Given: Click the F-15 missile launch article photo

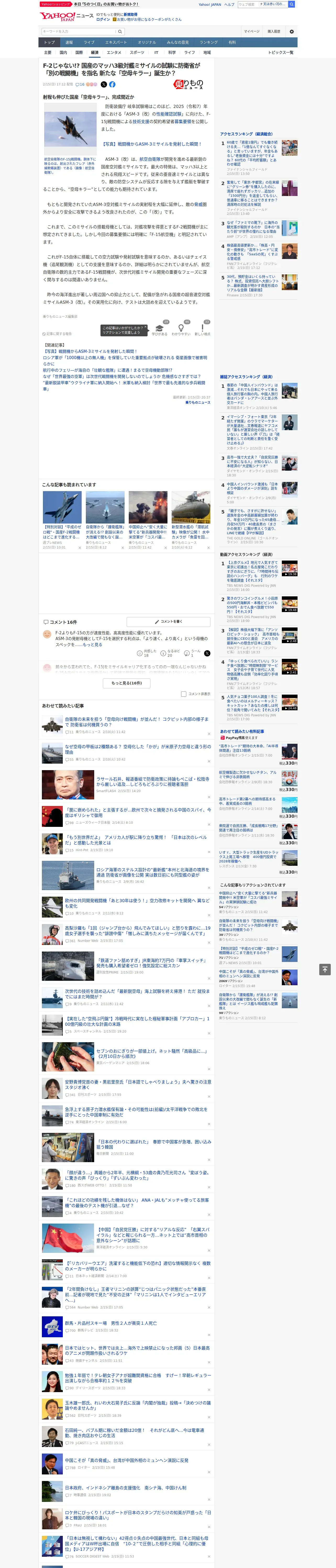Looking at the screenshot, I should [70, 129].
